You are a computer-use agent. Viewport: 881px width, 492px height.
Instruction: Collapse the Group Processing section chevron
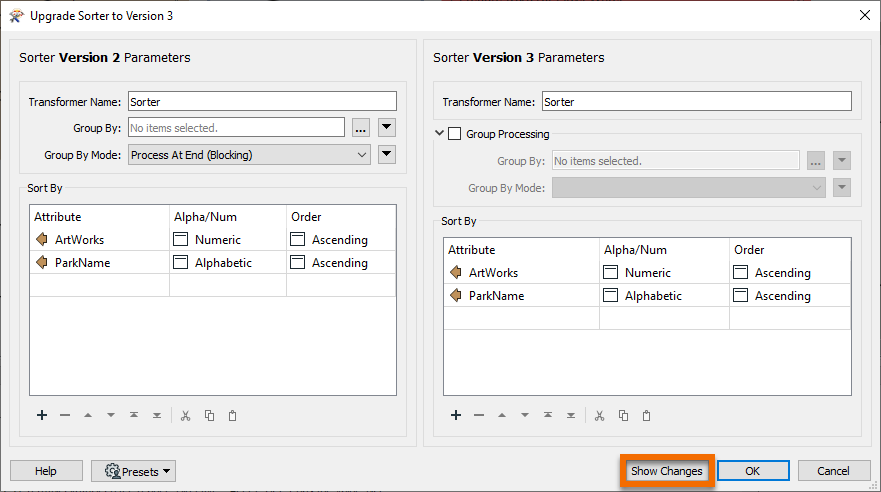(440, 134)
